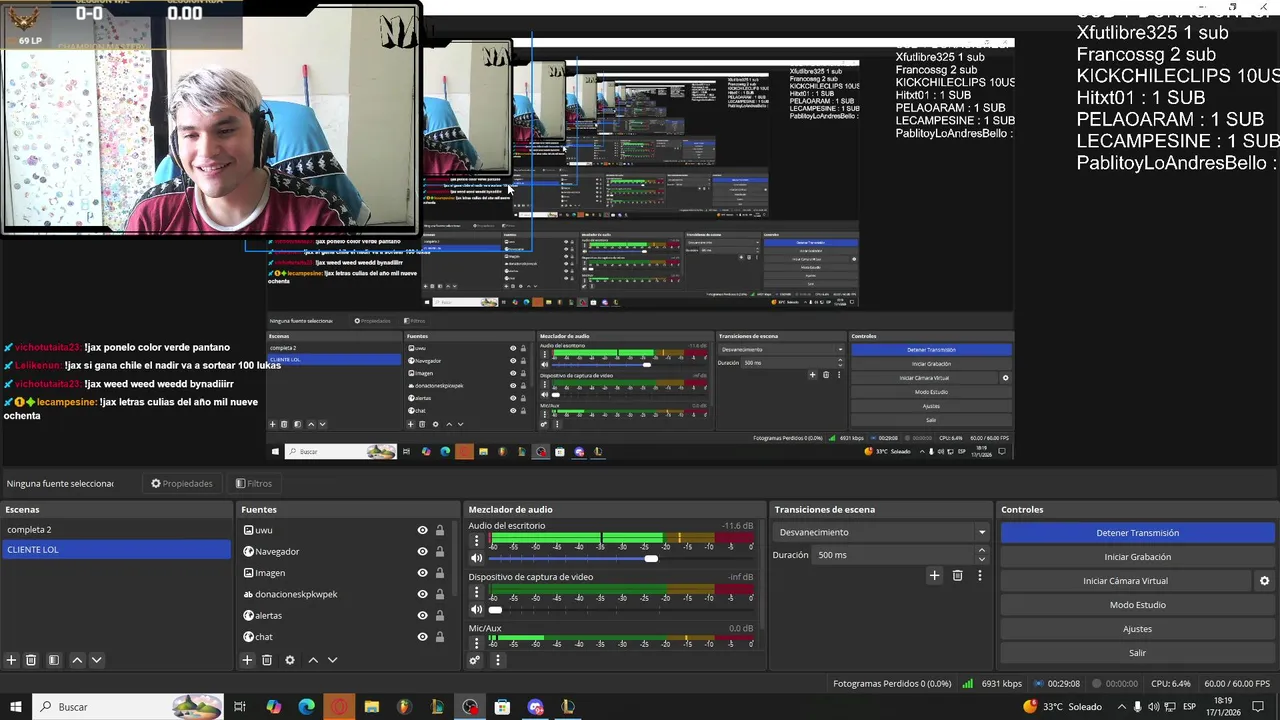
Task: Mute Dispositivo de captura de video audio
Action: (477, 609)
